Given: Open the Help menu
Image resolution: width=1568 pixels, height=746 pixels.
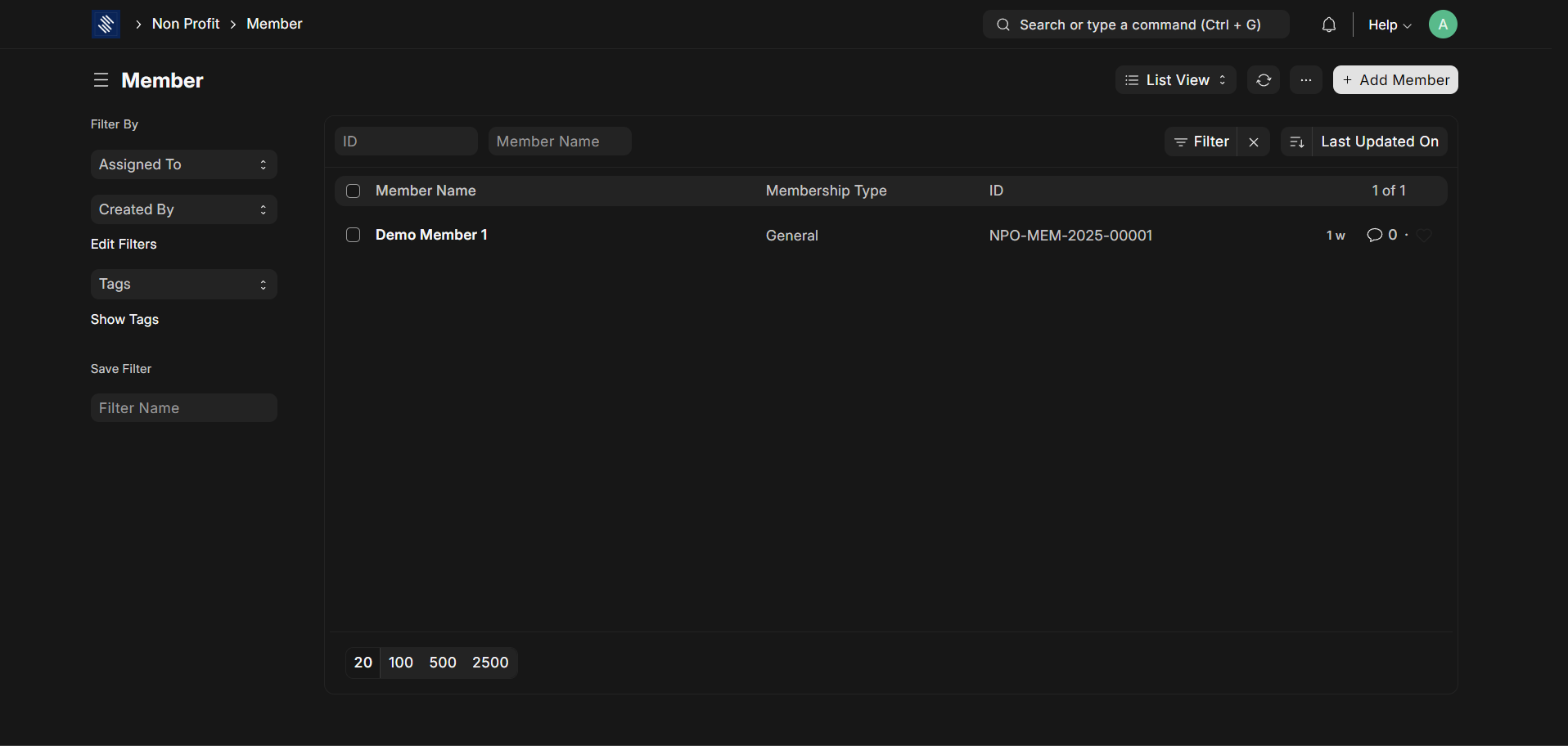Looking at the screenshot, I should (1389, 25).
